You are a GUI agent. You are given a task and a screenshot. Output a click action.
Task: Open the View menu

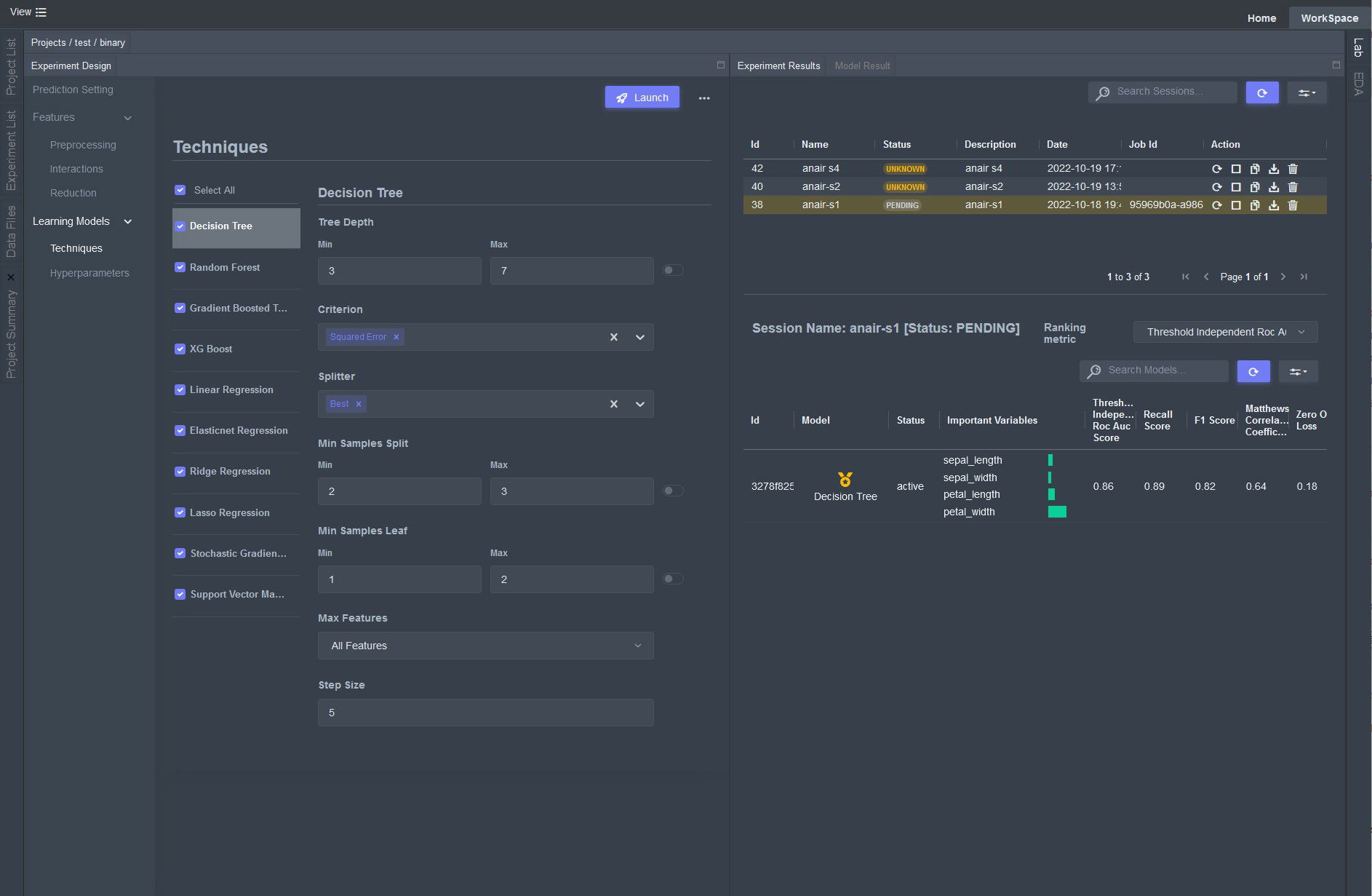[x=28, y=12]
